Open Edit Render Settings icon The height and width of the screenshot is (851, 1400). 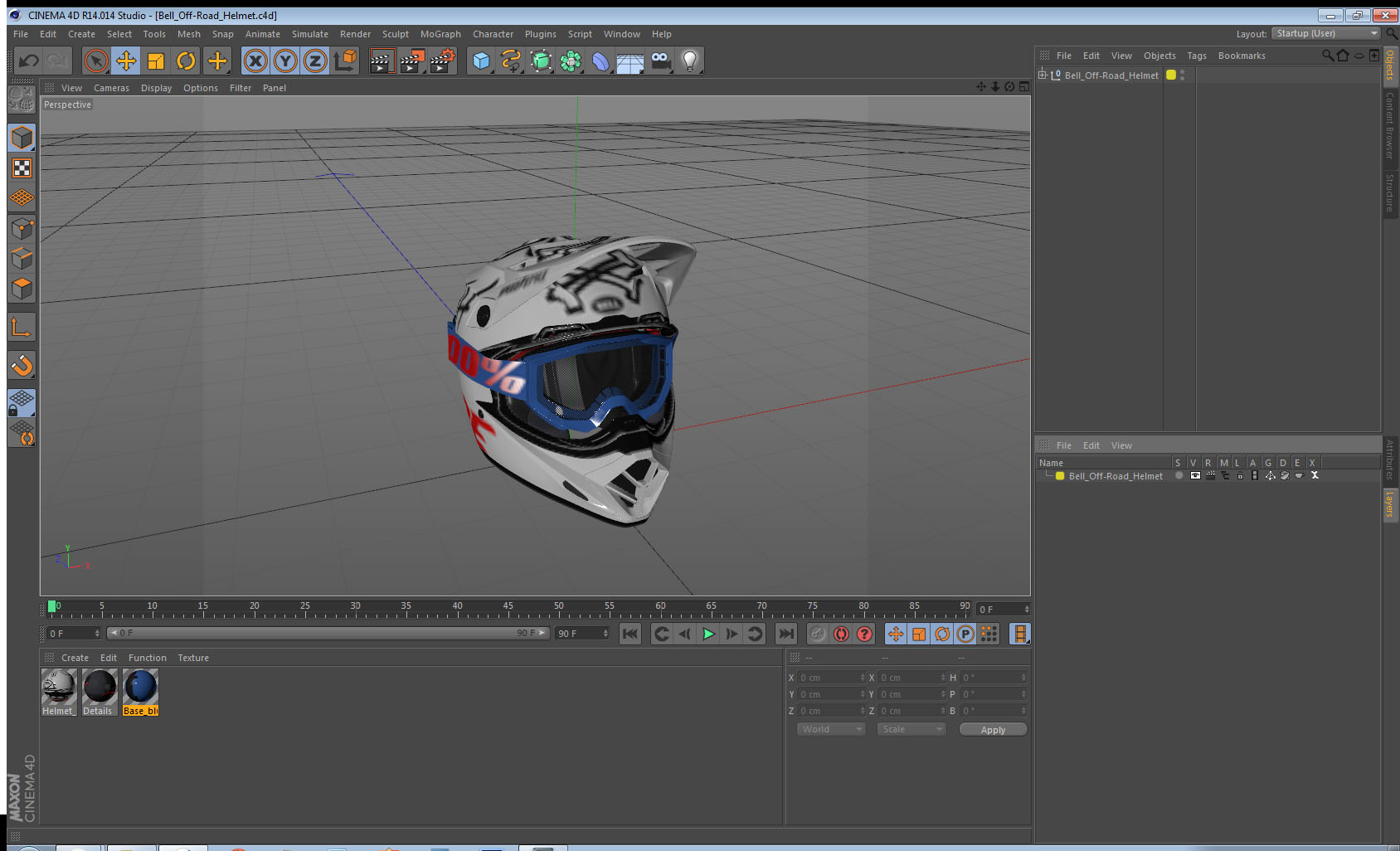click(x=442, y=61)
